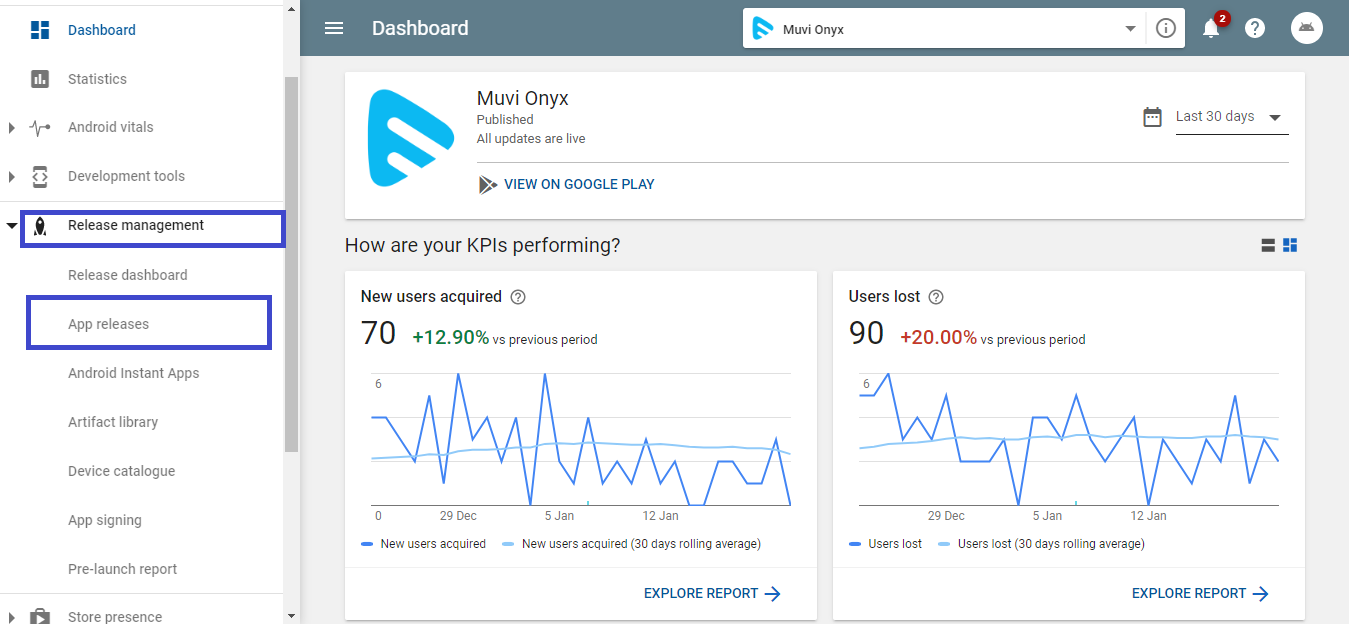The height and width of the screenshot is (624, 1349).
Task: Open Pre-launch report page
Action: coord(122,569)
